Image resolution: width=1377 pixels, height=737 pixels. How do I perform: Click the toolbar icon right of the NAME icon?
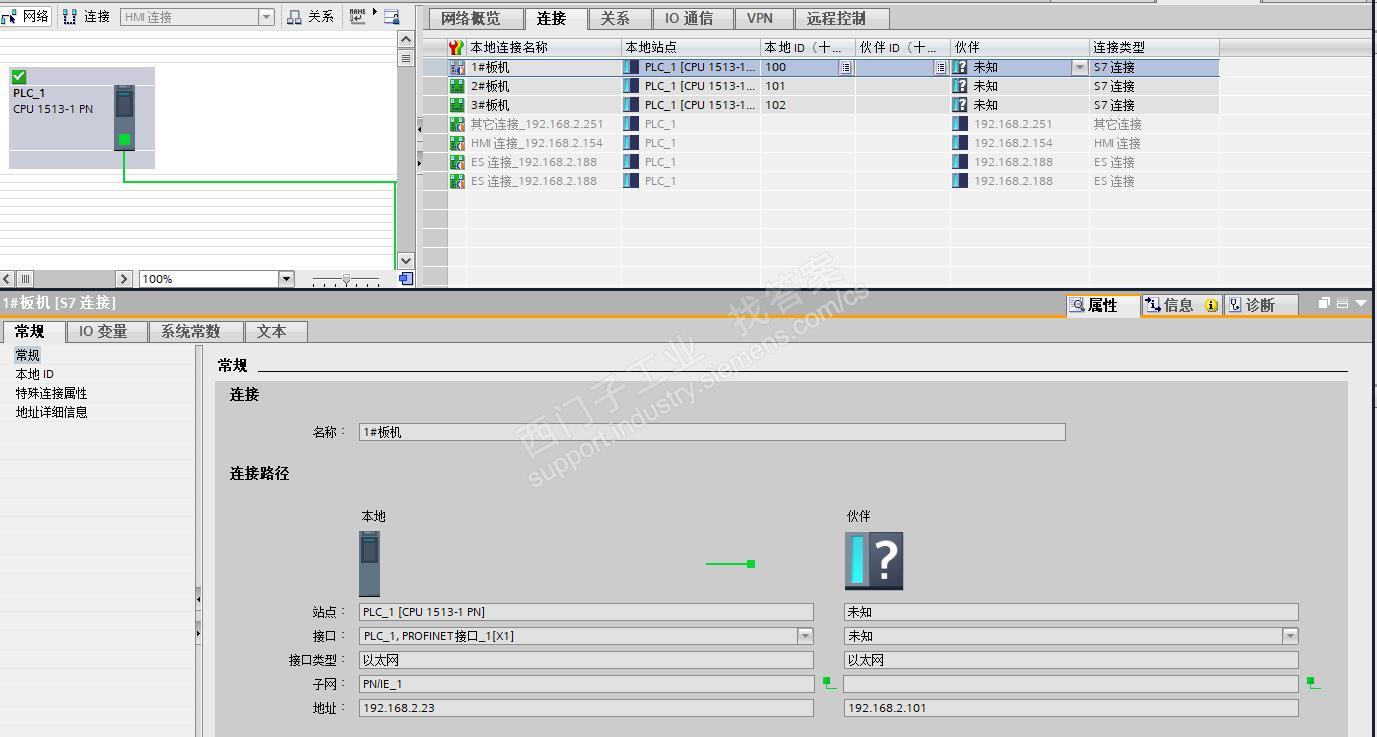click(392, 16)
